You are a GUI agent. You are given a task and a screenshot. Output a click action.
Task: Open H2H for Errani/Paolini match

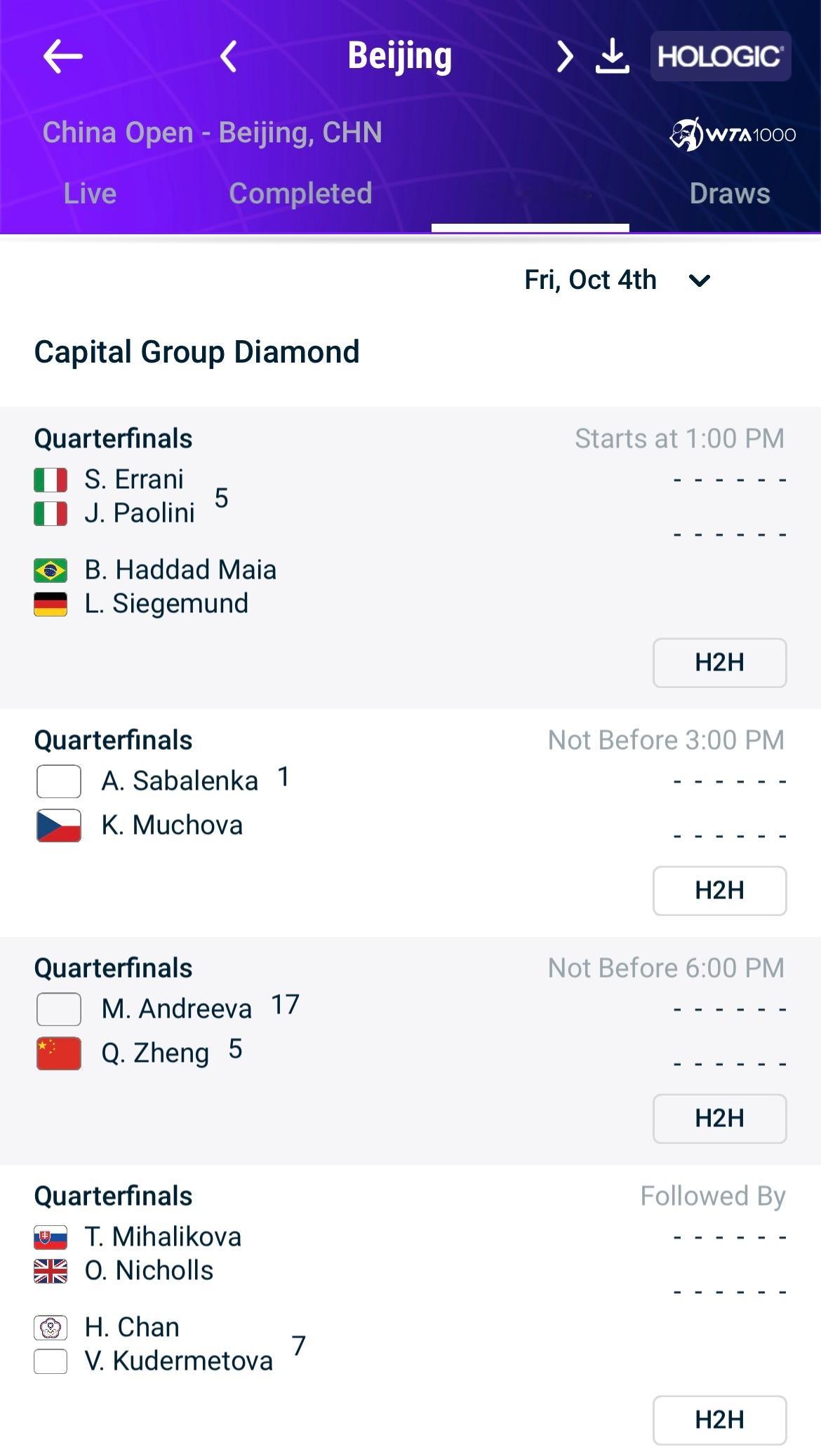tap(719, 662)
